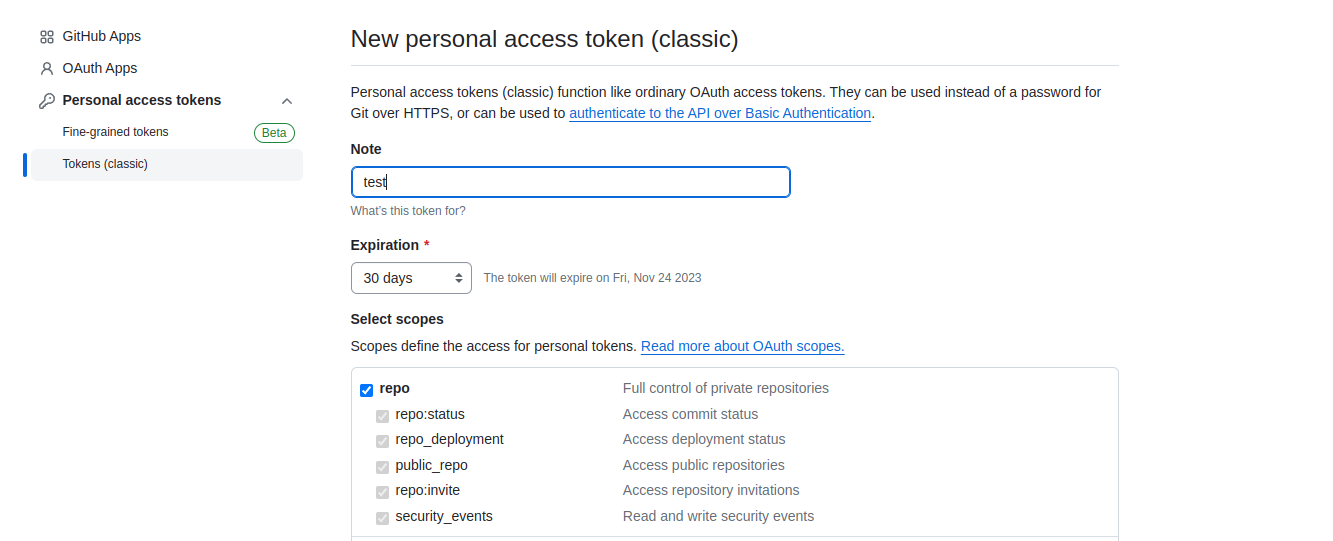Toggle the repo_deployment checkbox

pyautogui.click(x=382, y=441)
